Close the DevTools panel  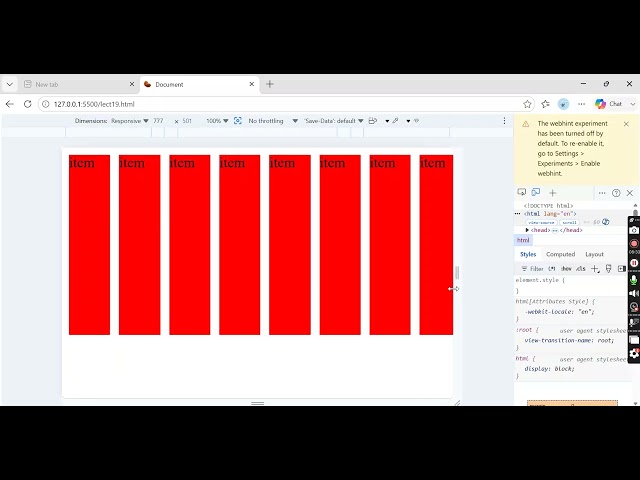pos(629,193)
